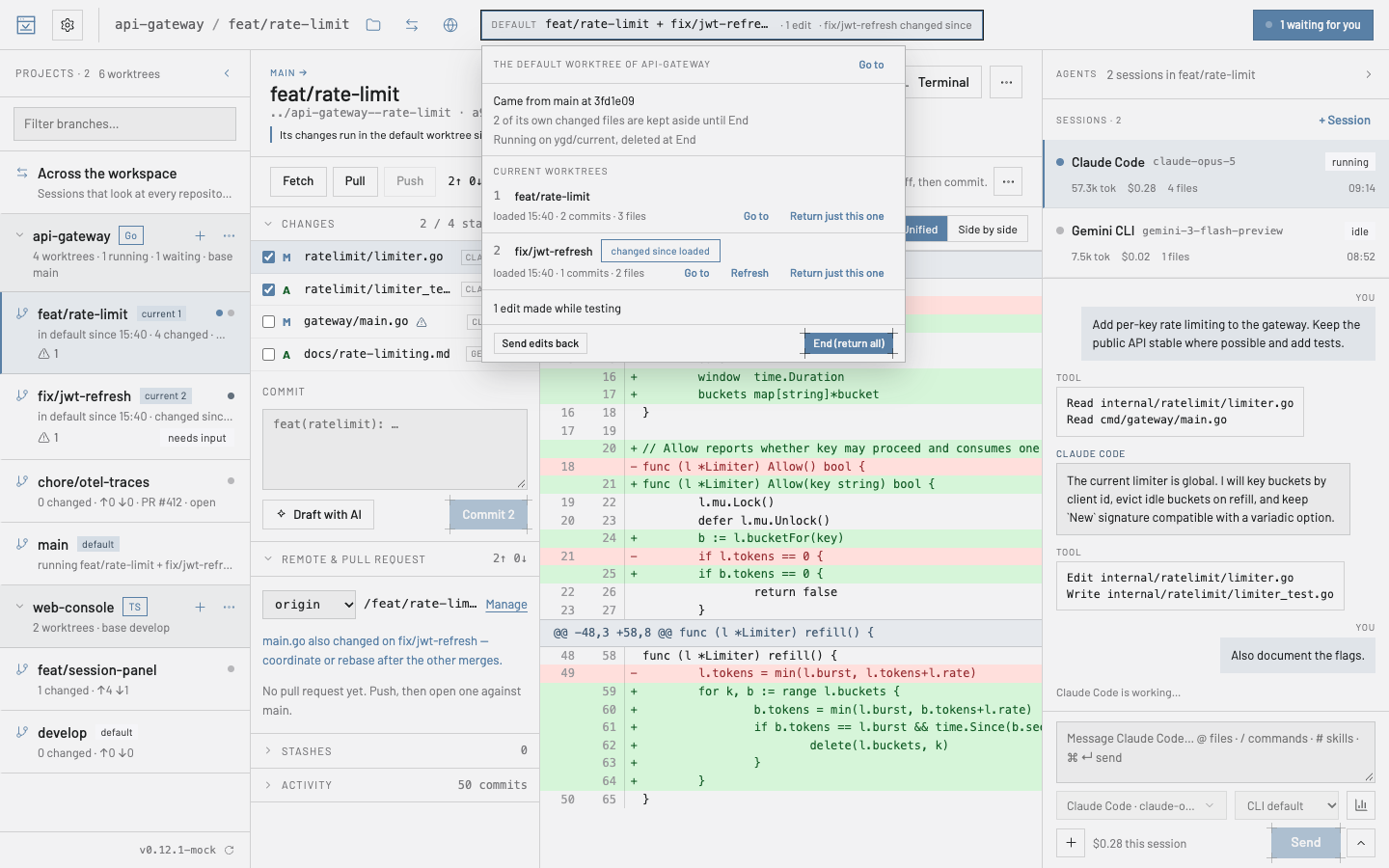Screen dimensions: 1389x868
Task: Focus the Filter branches input
Action: coord(124,123)
